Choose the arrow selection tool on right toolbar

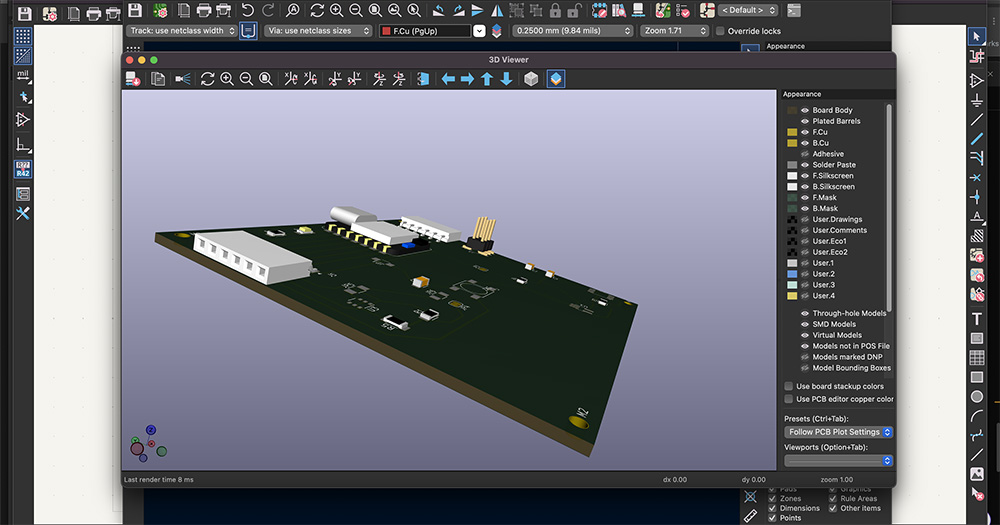point(976,36)
